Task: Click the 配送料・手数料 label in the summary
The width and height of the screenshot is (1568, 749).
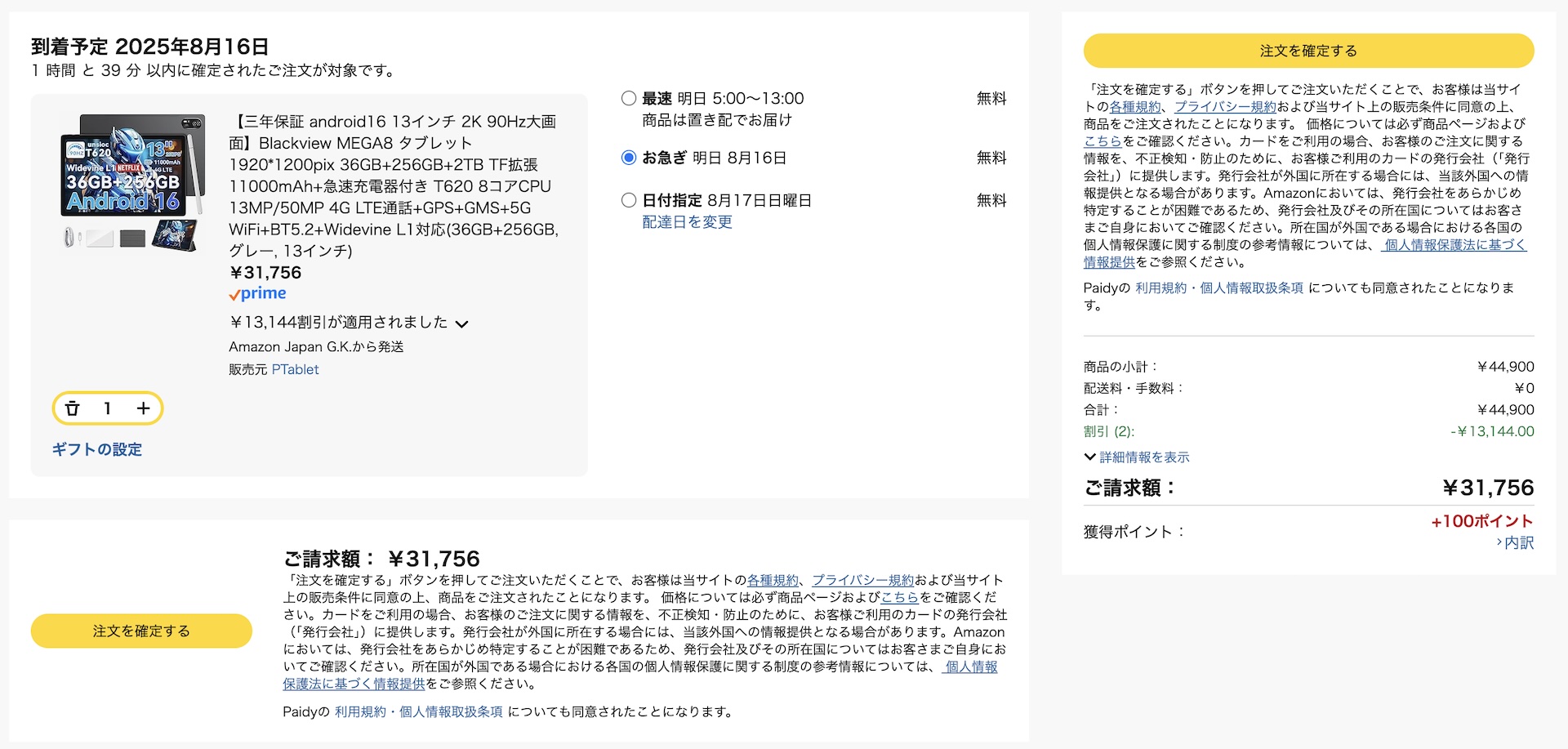Action: coord(1134,388)
